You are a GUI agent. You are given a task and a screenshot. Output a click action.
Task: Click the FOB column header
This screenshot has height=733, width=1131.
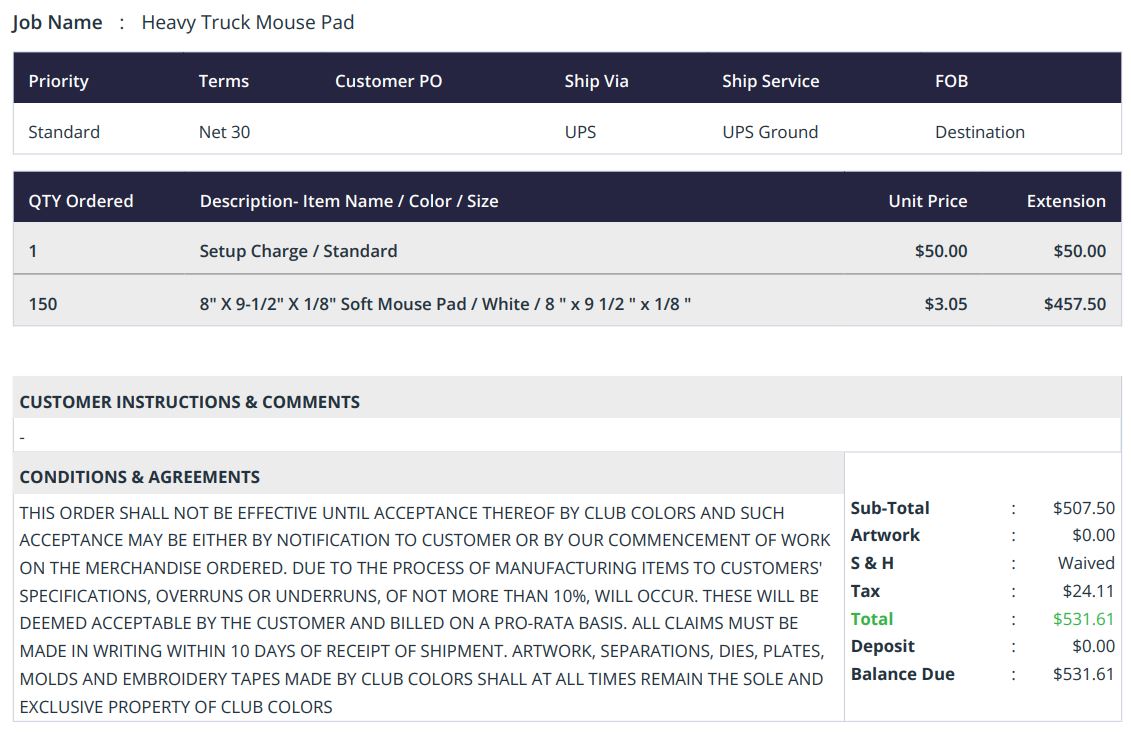951,81
